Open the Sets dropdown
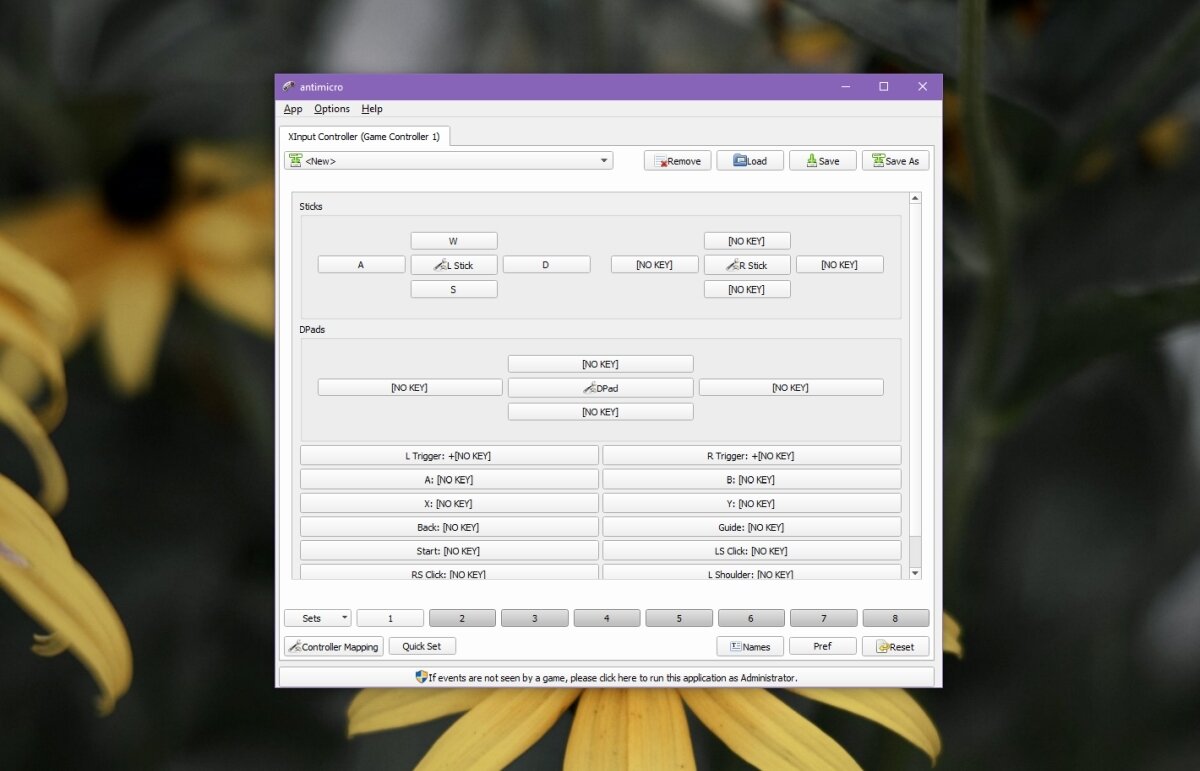The height and width of the screenshot is (771, 1200). [317, 617]
